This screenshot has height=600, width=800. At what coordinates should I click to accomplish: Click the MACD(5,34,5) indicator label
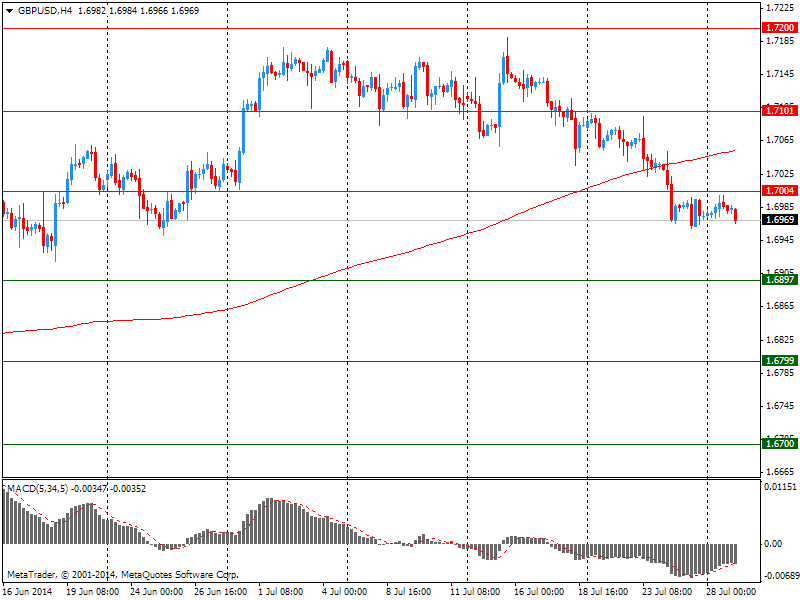(x=38, y=489)
